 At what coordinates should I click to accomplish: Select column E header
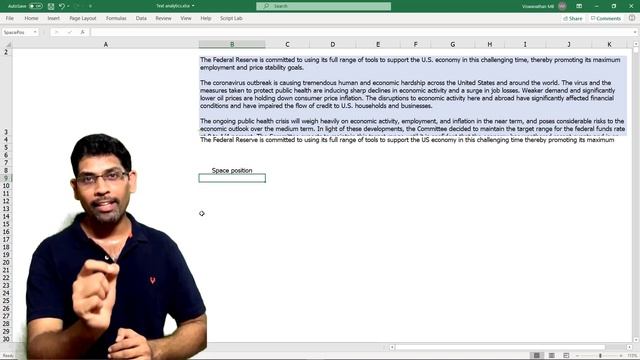pos(378,44)
